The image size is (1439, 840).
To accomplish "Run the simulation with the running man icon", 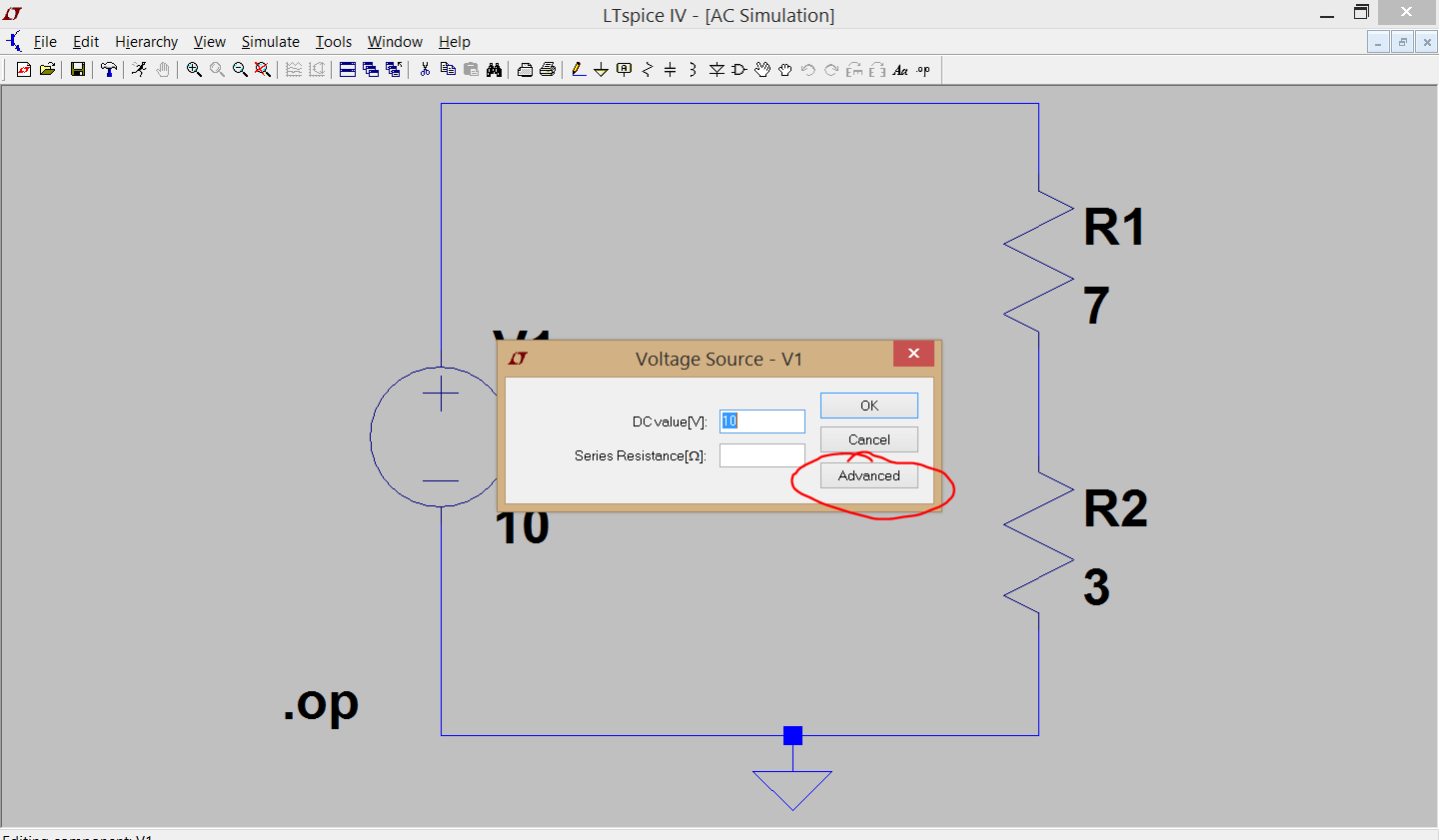I will tap(139, 69).
